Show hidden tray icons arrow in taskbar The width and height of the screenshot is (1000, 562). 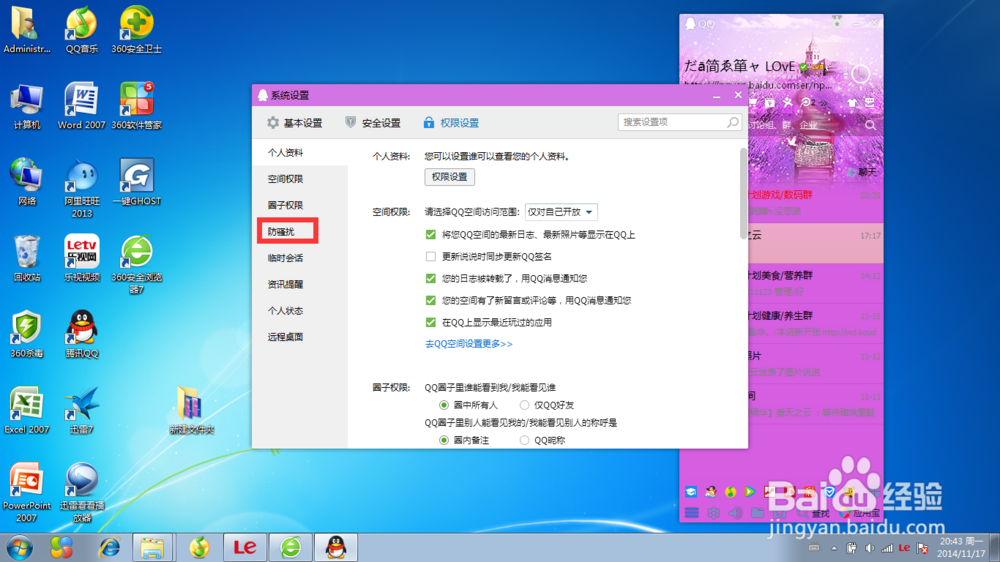coord(834,548)
